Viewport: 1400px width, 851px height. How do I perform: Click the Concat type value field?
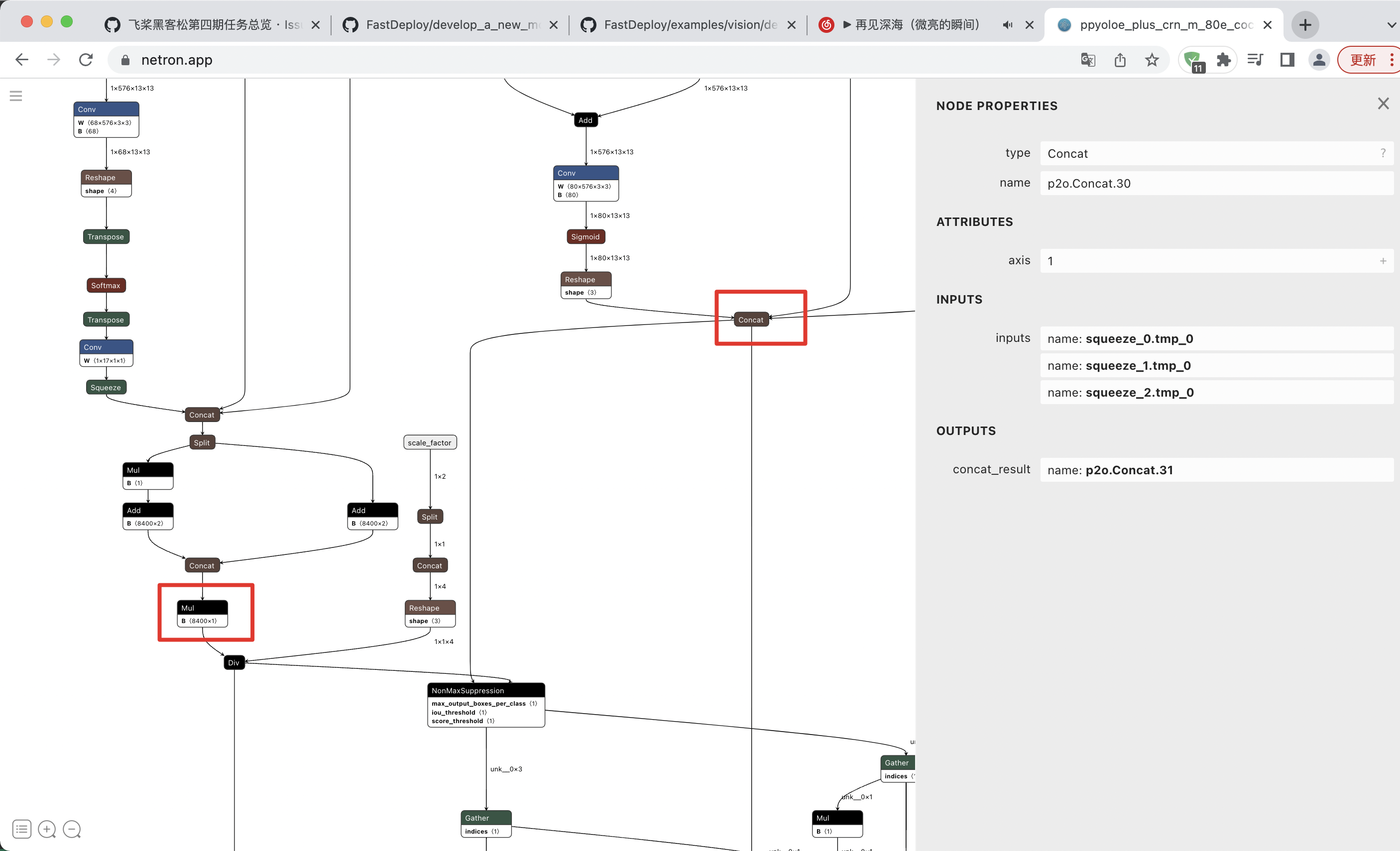coord(1216,153)
